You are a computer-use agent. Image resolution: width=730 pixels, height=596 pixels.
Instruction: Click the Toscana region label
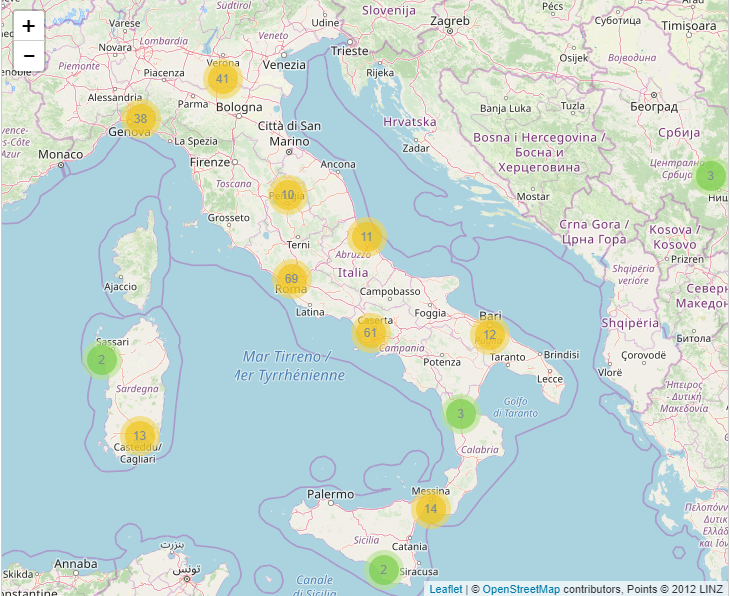233,184
